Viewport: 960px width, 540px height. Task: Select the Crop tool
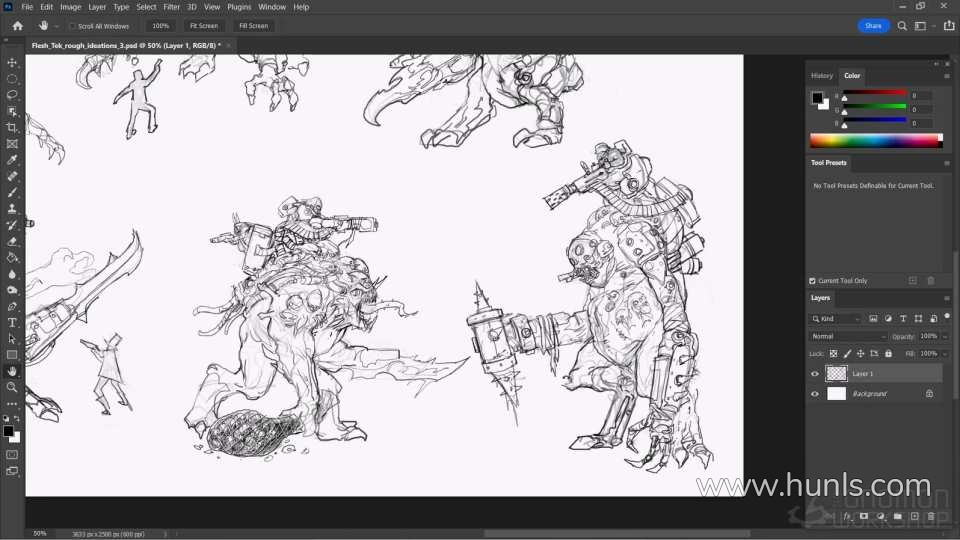(12, 127)
